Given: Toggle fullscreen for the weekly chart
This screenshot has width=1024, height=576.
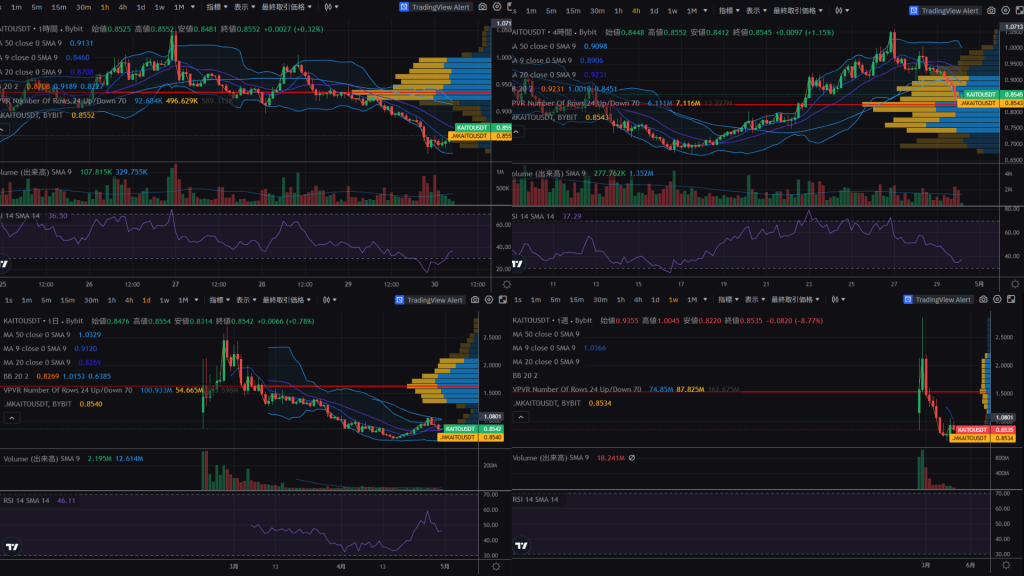Looking at the screenshot, I should [x=1011, y=299].
